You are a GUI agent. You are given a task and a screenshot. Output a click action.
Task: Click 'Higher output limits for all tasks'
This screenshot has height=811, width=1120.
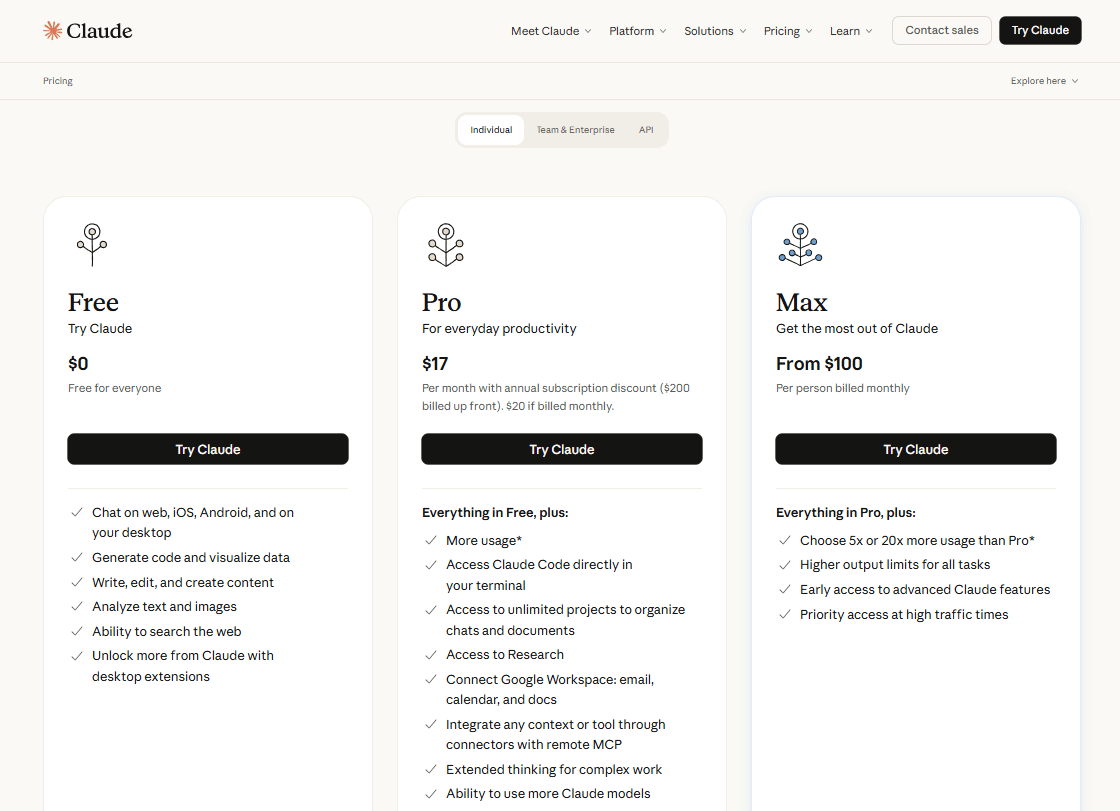click(895, 564)
